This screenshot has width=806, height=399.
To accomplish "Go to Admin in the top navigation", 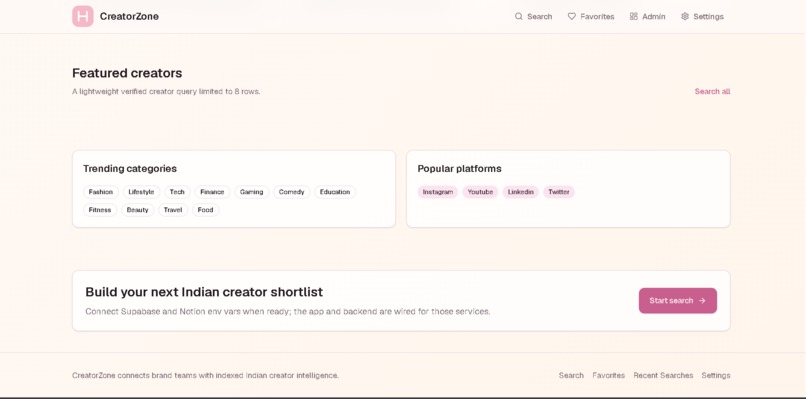I will (x=648, y=16).
